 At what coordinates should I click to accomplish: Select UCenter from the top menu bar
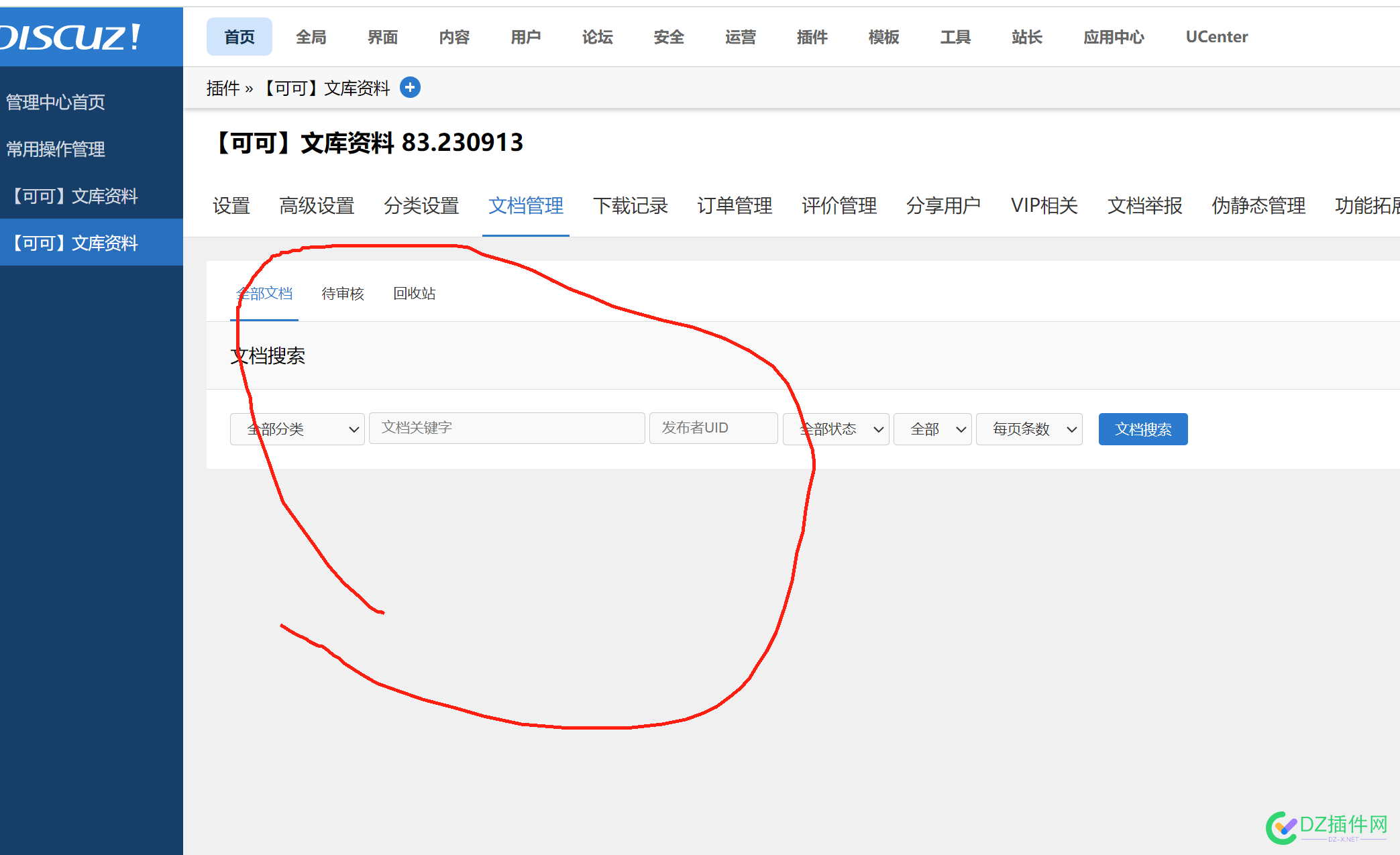click(x=1216, y=37)
